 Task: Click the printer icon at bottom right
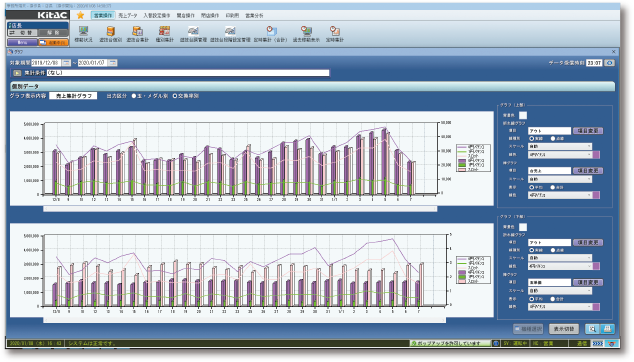607,329
